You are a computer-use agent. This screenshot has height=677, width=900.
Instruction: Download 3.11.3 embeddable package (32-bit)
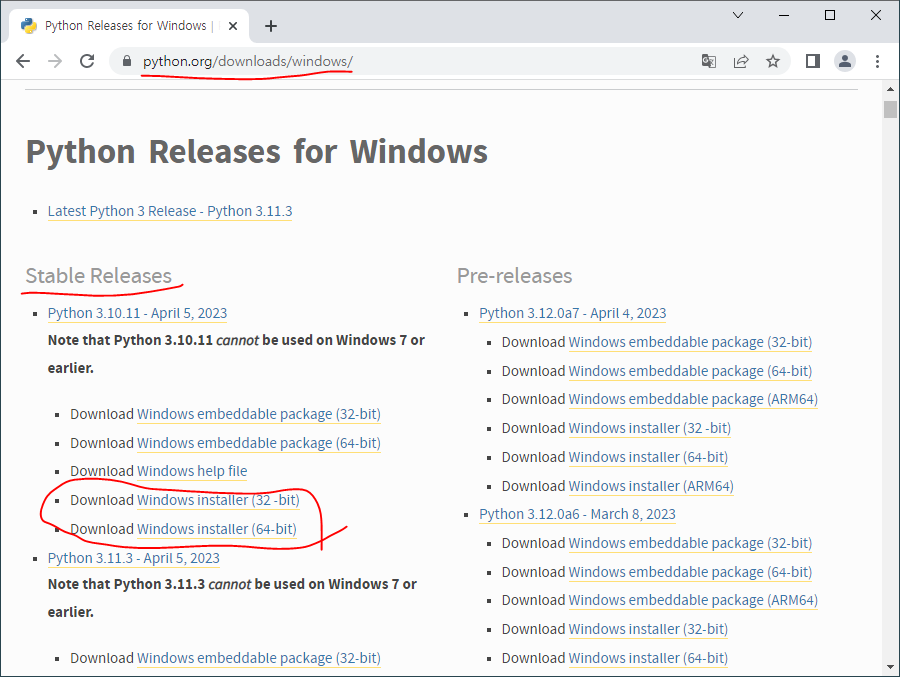(x=258, y=658)
